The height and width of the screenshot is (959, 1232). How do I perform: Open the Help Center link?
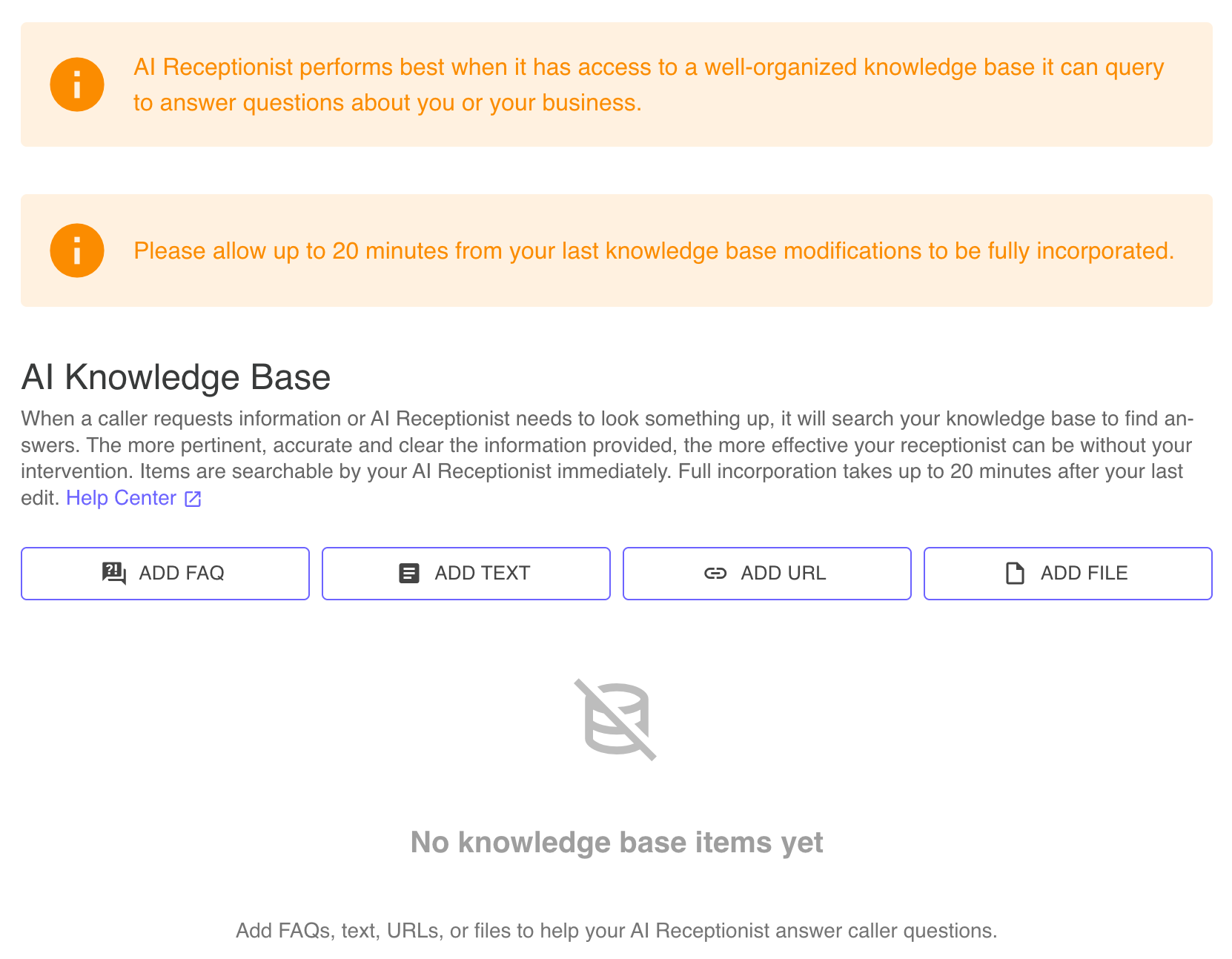pos(121,497)
